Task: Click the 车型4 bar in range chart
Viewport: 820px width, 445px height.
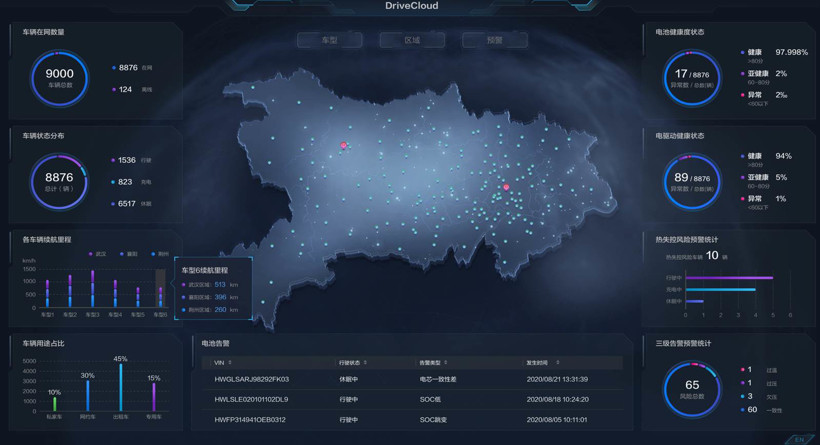Action: tap(115, 293)
